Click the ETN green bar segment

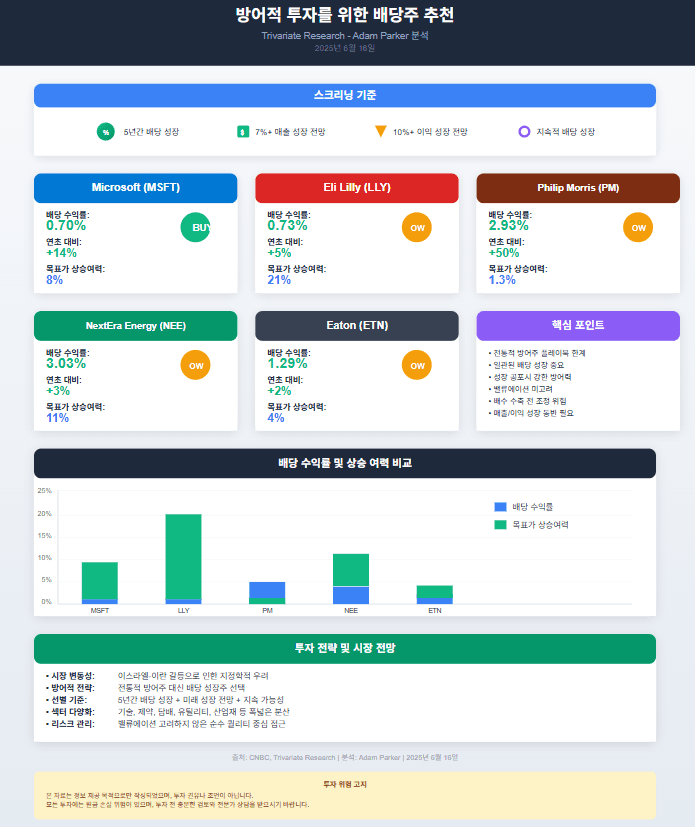(435, 592)
